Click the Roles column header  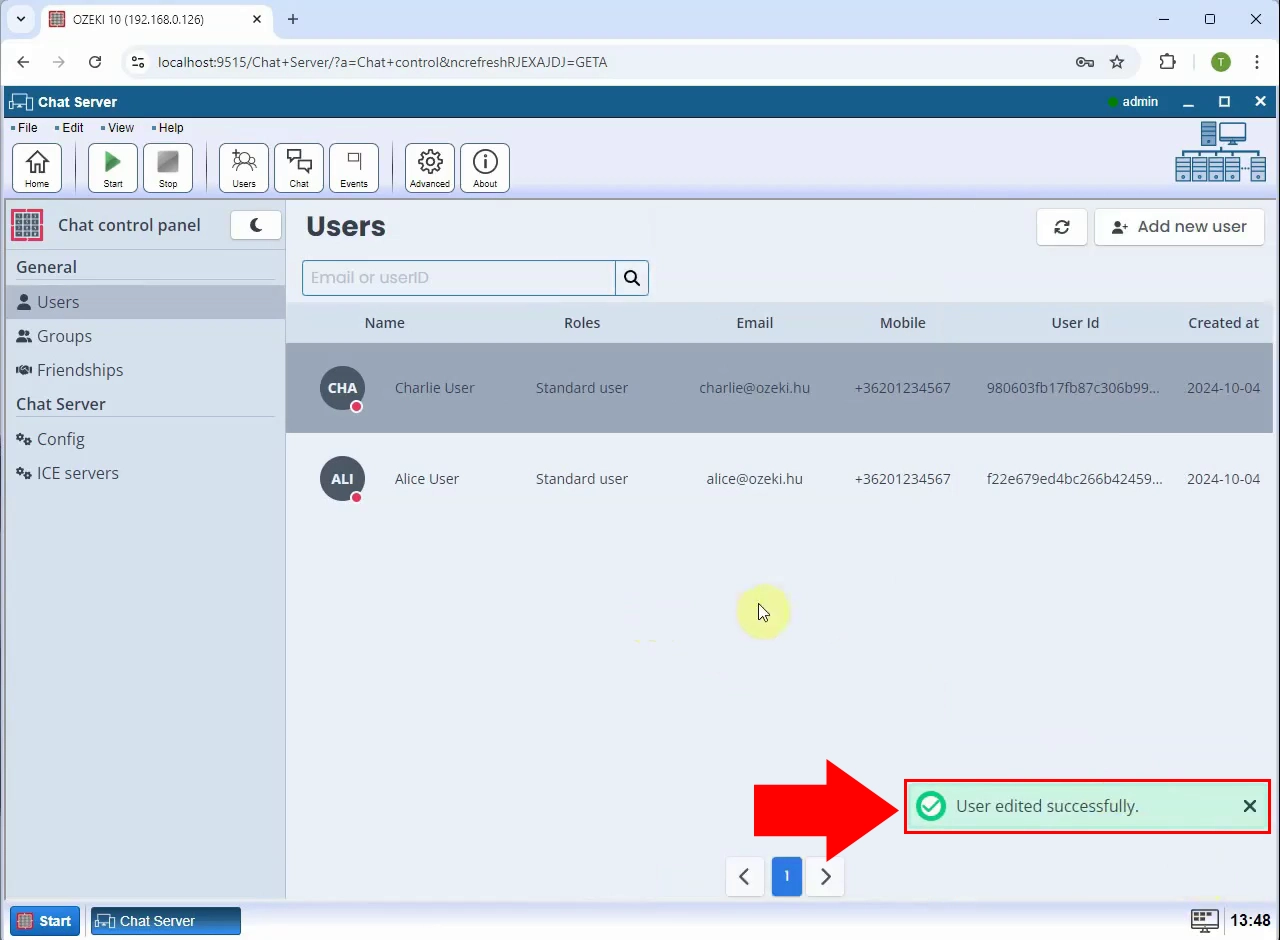point(582,323)
